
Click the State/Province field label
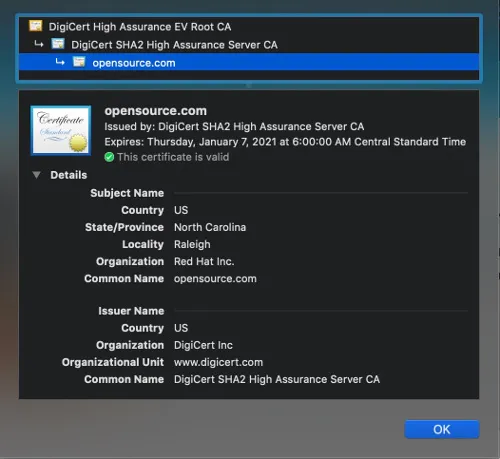[x=124, y=227]
